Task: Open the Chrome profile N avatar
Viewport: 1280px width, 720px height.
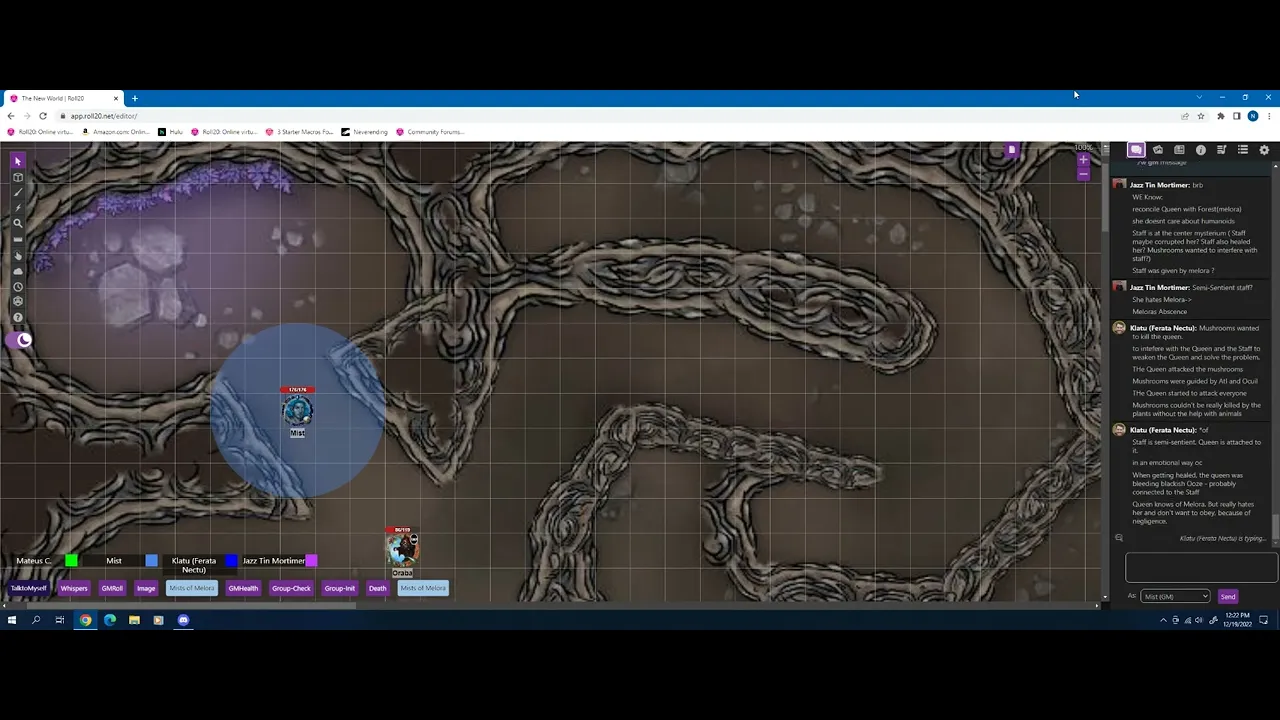Action: pos(1253,116)
